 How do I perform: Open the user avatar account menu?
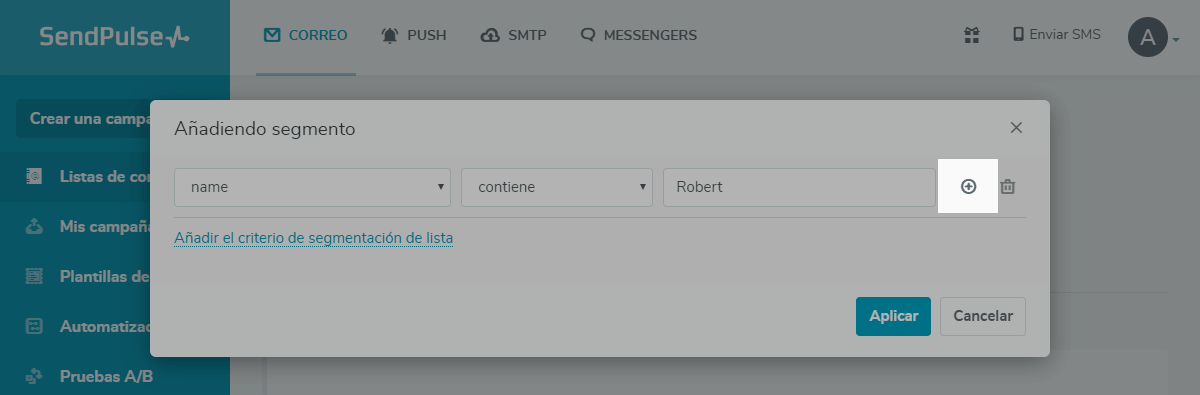point(1148,38)
